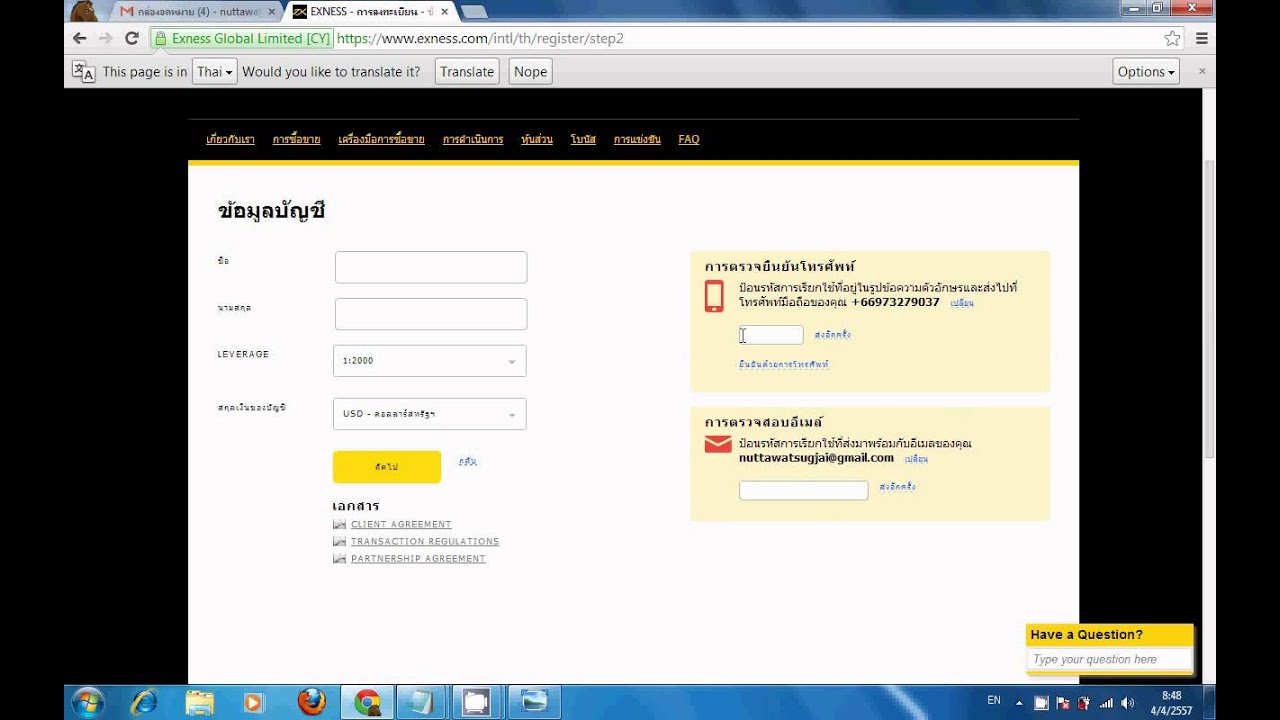The image size is (1280, 720).
Task: Open the Thai language dropdown
Action: 214,72
